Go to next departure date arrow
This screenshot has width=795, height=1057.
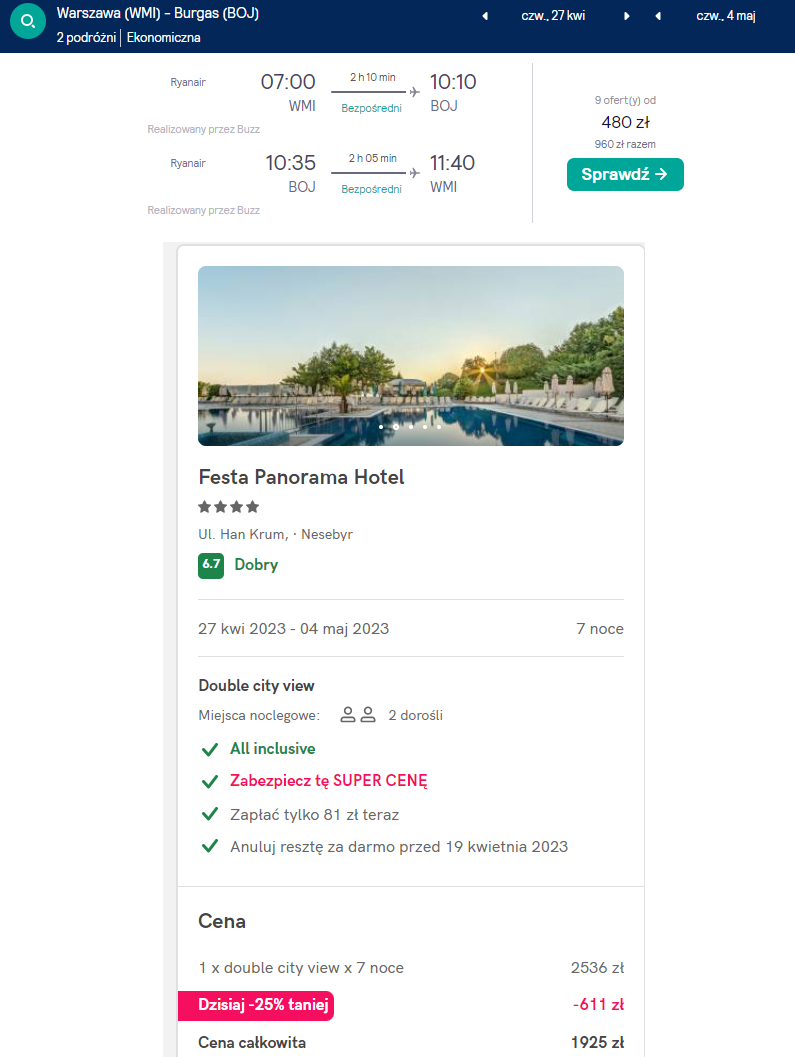(x=626, y=16)
